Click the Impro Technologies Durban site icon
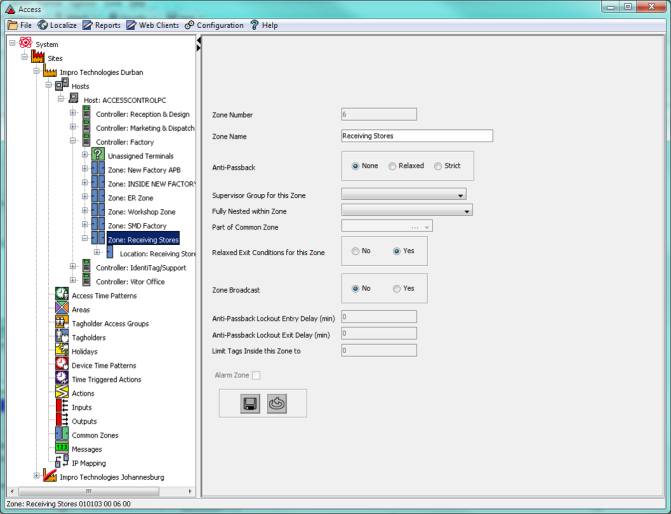Screen dimensions: 671x514 point(50,71)
